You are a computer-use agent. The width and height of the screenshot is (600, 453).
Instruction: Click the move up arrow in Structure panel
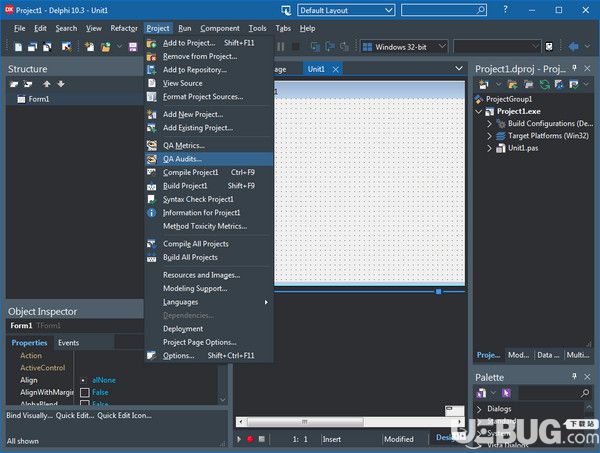click(47, 84)
